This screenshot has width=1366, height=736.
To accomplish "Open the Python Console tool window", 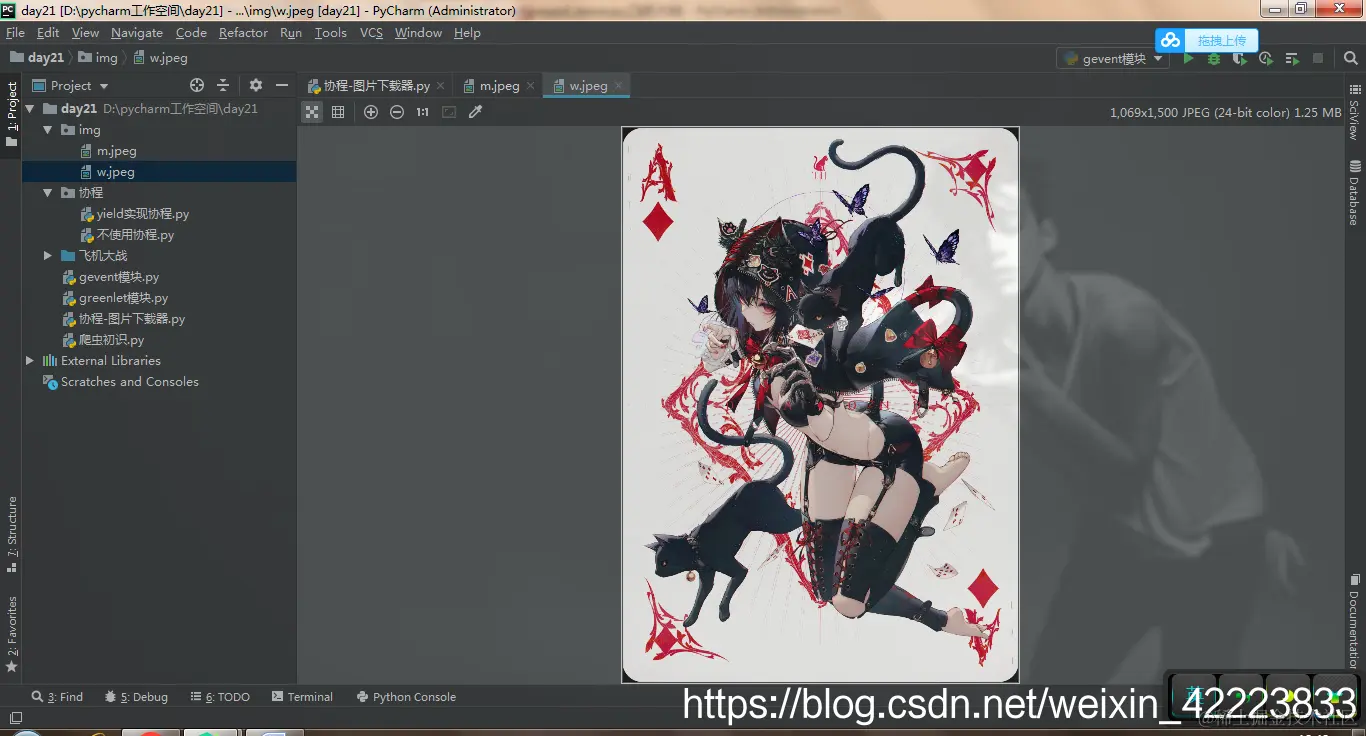I will pos(406,697).
